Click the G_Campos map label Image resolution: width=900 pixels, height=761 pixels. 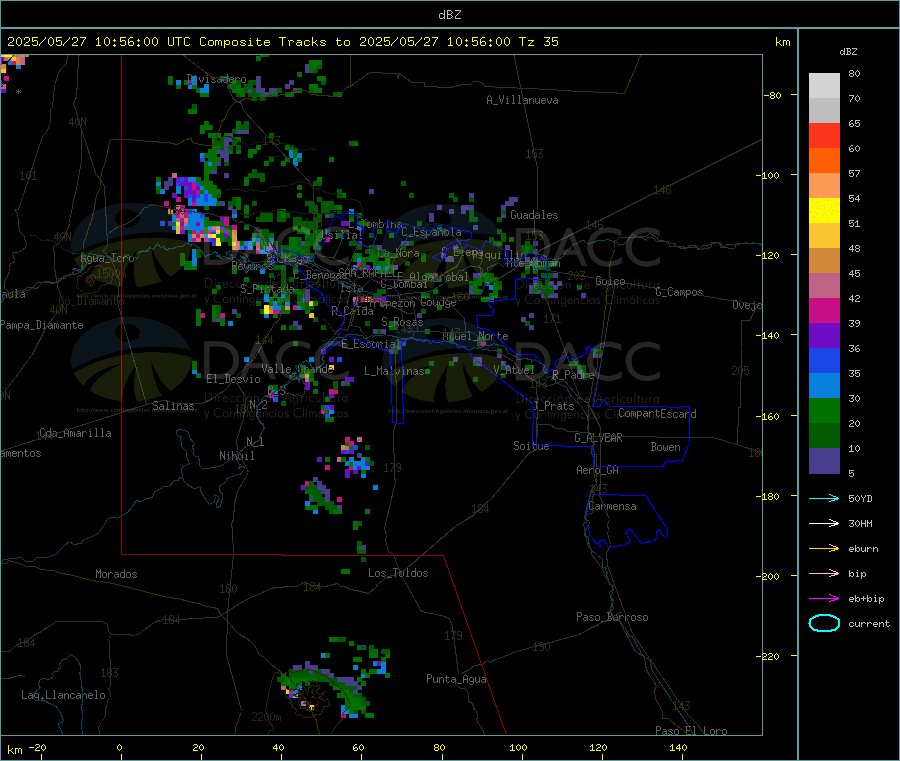pyautogui.click(x=680, y=292)
